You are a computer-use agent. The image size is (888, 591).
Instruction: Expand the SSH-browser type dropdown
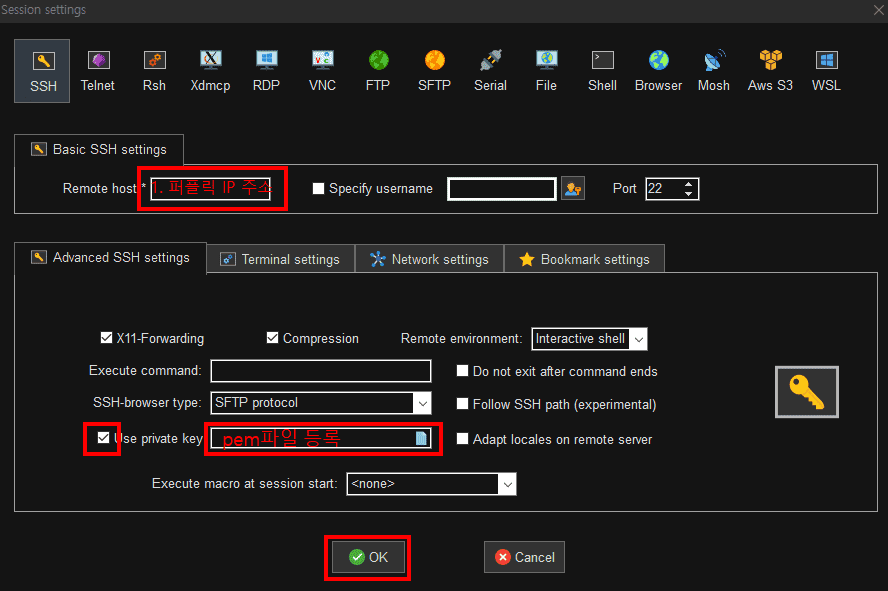[422, 403]
